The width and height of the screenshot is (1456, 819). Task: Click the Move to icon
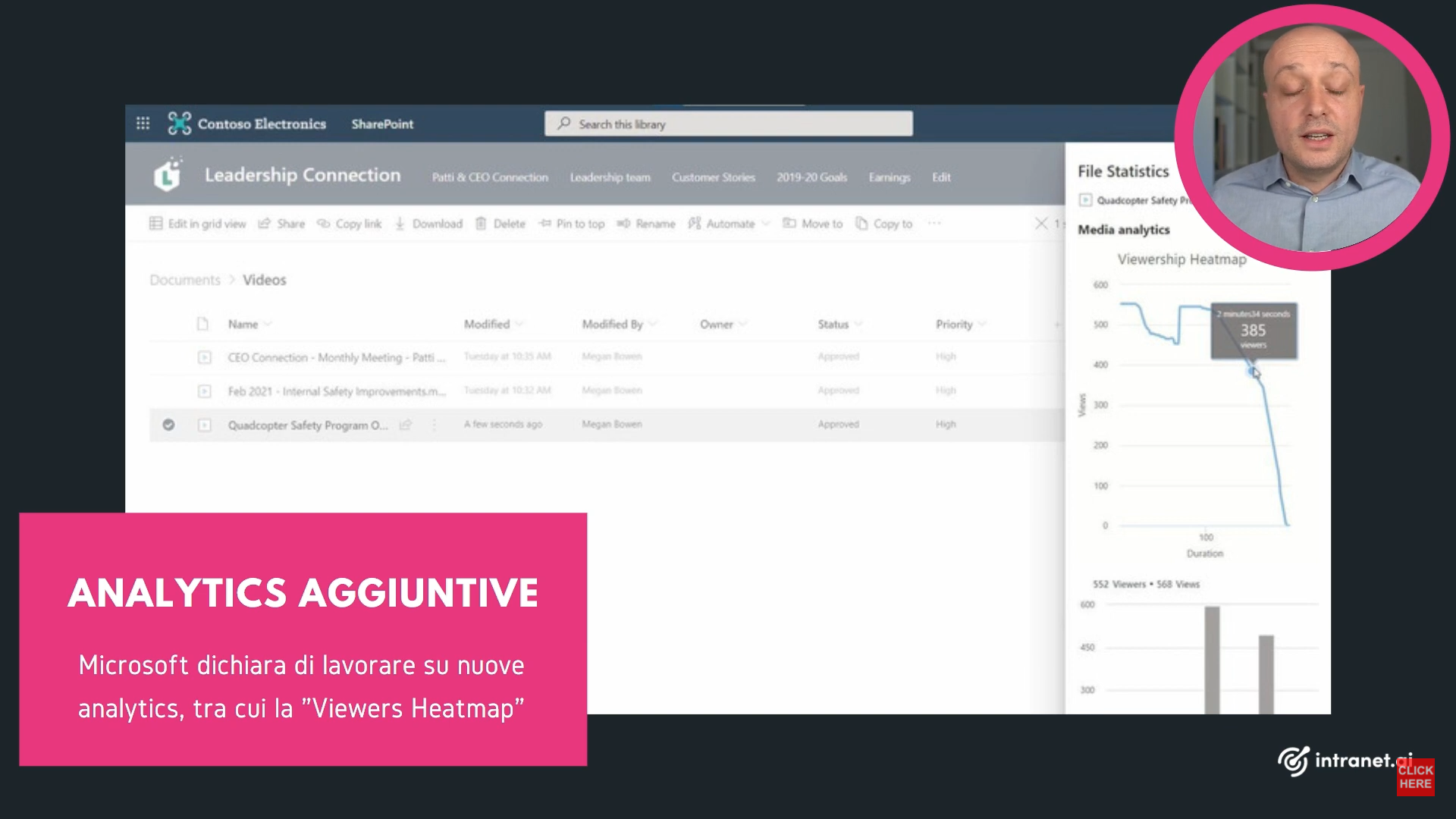789,224
